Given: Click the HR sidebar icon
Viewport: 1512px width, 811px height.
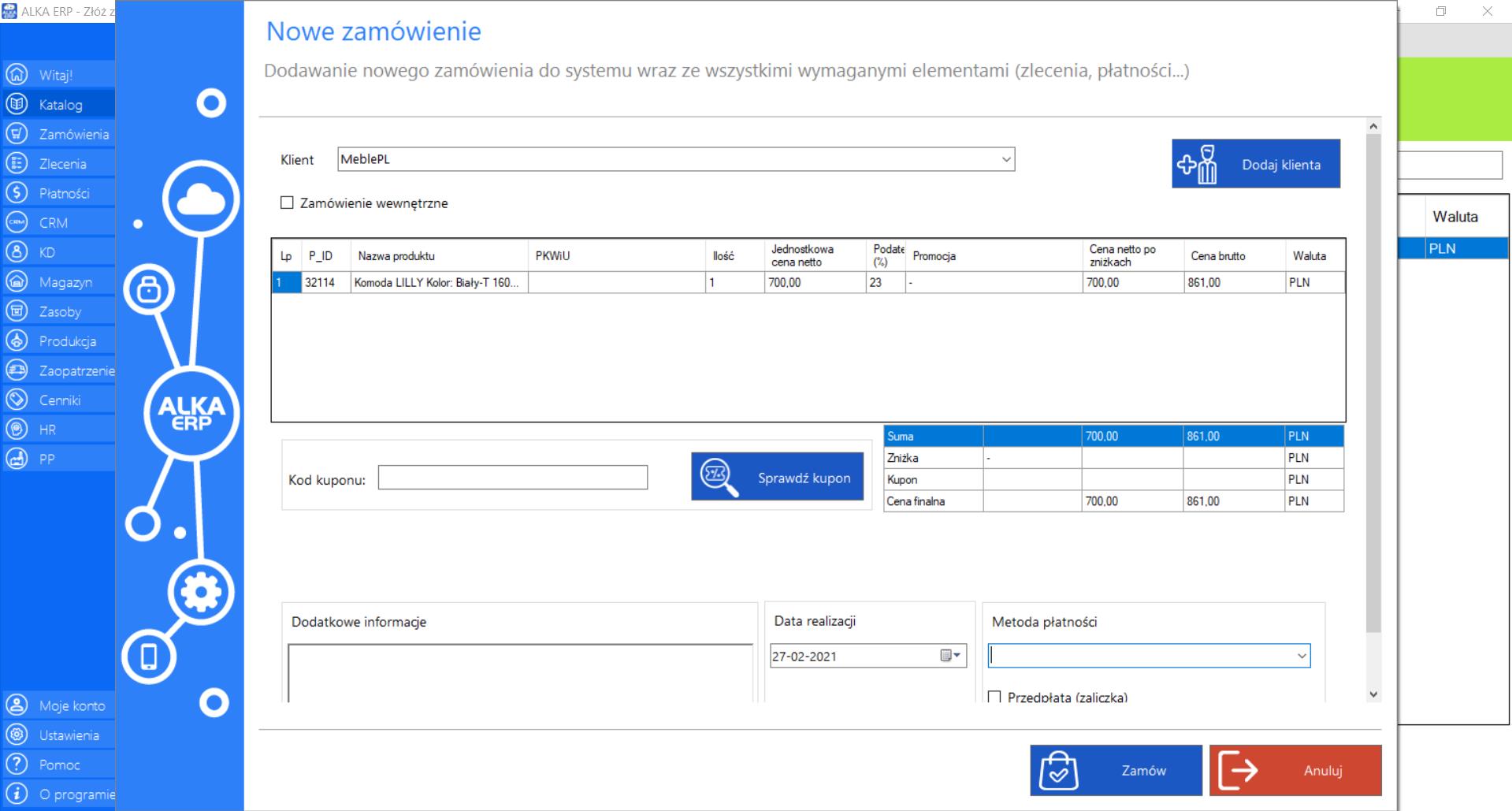Looking at the screenshot, I should coord(17,430).
